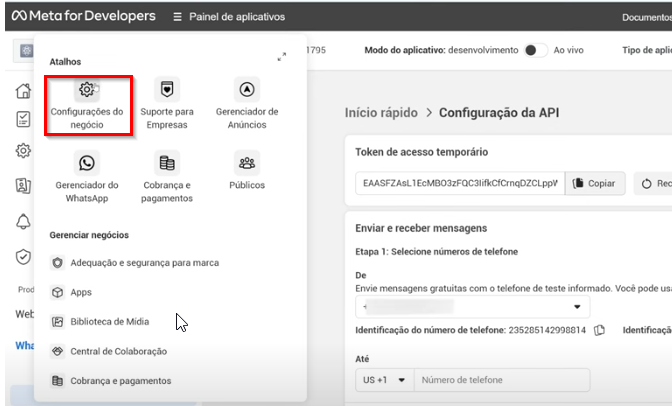Click the Número de telefone input field
The width and height of the screenshot is (672, 406).
tap(502, 380)
